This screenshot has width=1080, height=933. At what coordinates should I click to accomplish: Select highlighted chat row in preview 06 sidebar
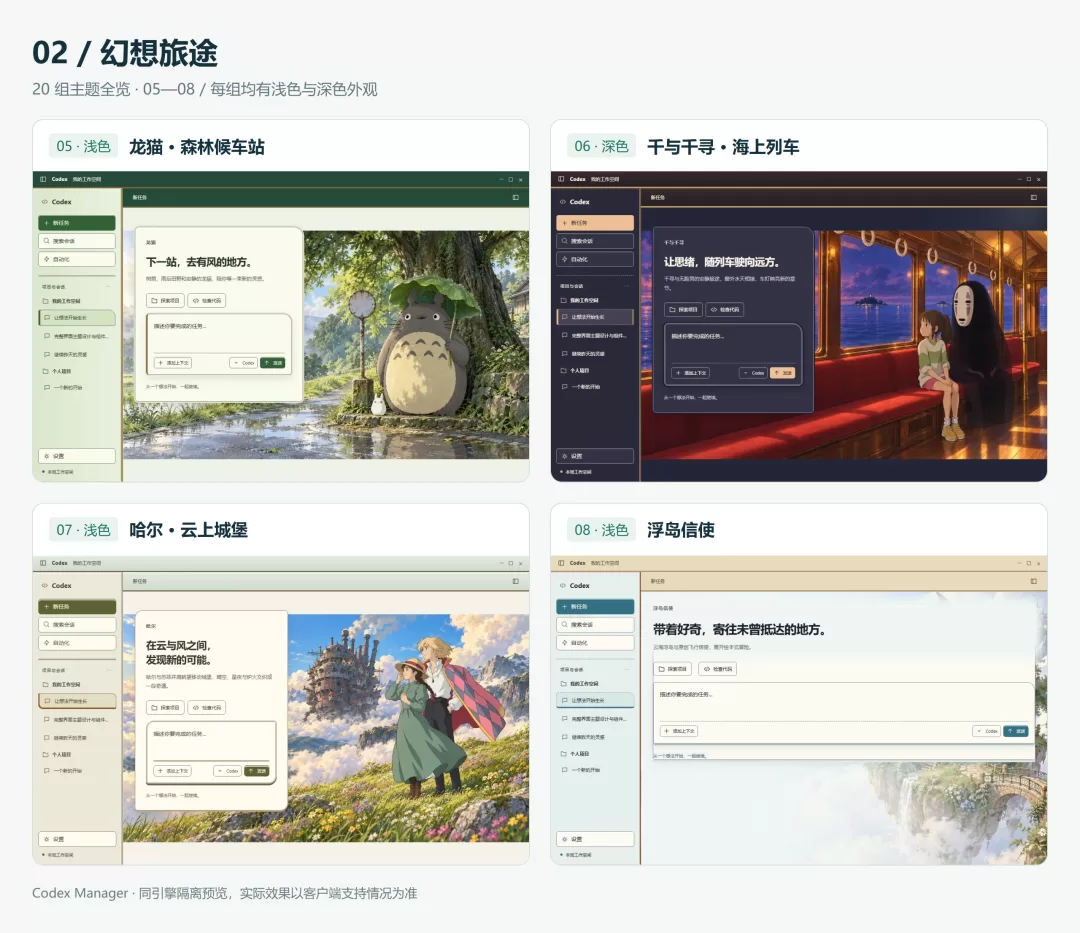pos(595,317)
